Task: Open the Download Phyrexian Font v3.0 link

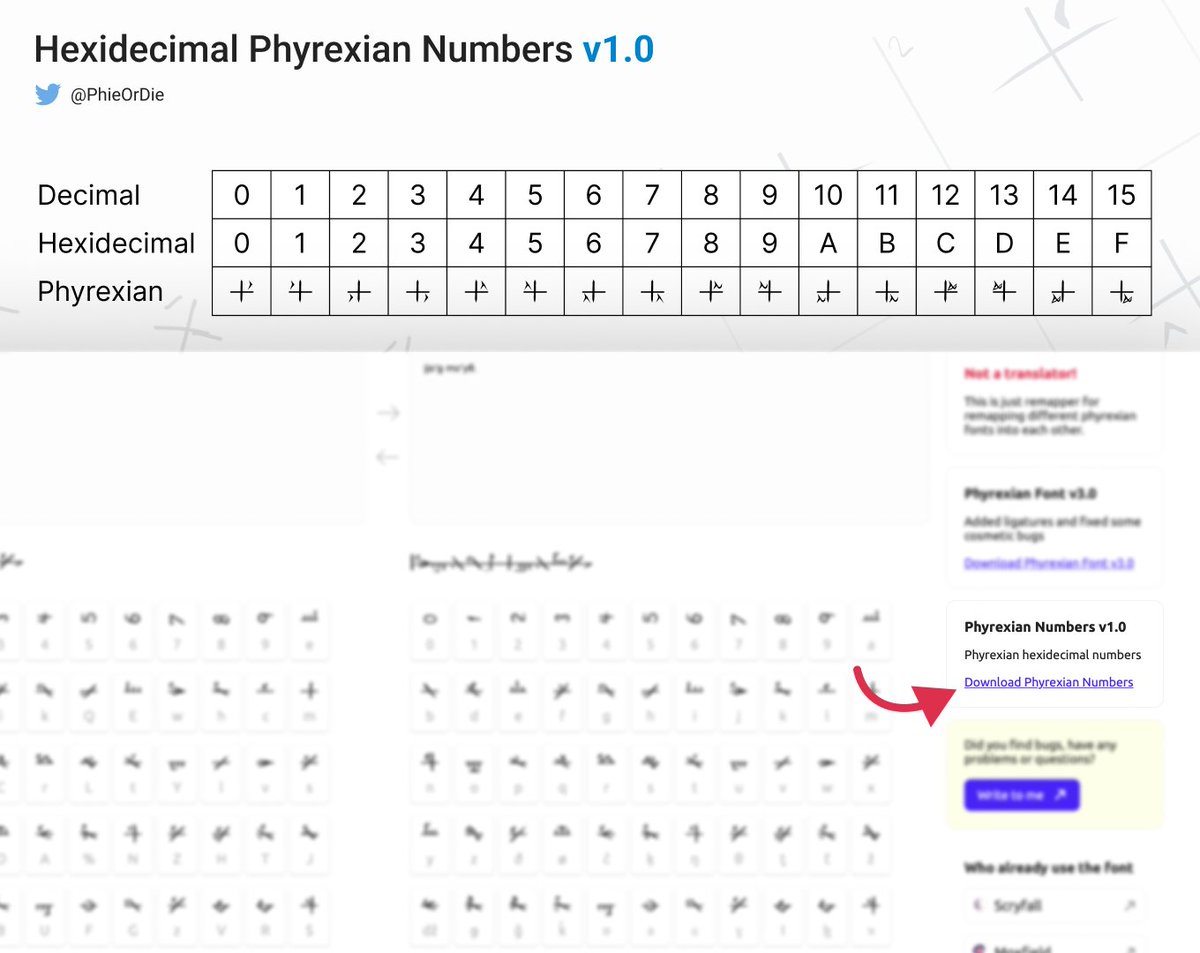Action: tap(1049, 563)
